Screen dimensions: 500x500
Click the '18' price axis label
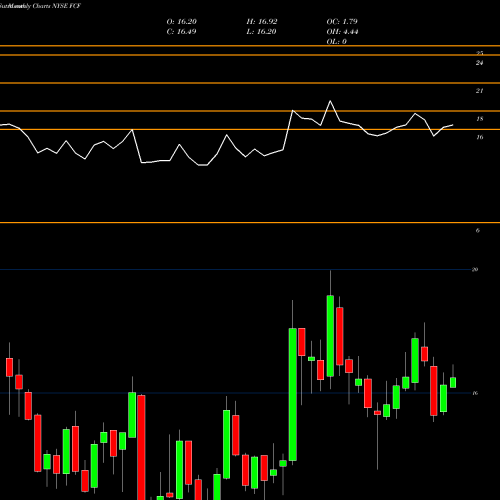click(480, 119)
